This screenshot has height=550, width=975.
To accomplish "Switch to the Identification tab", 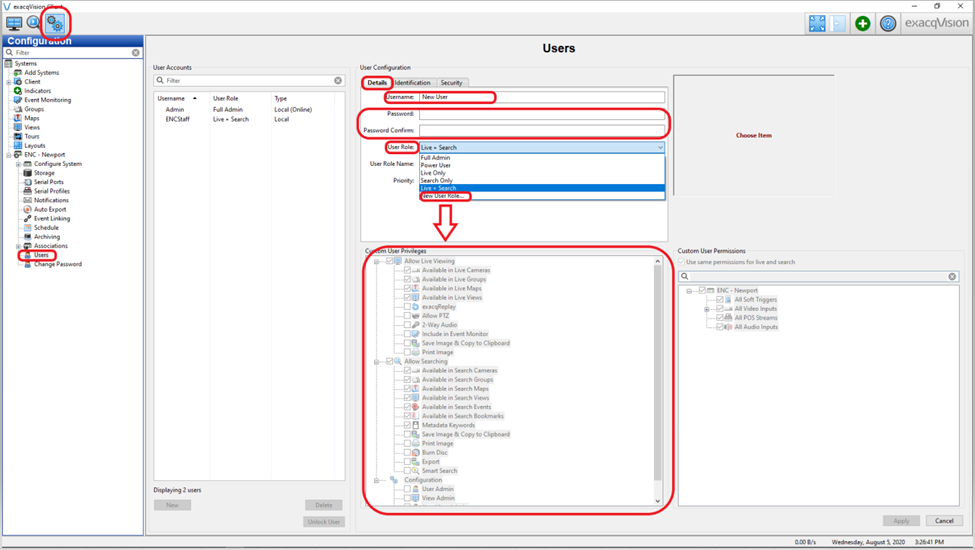I will pos(412,83).
